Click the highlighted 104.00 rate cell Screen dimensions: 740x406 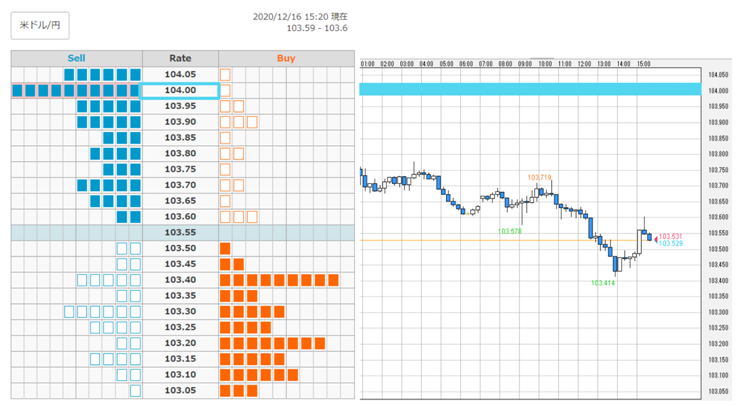180,90
